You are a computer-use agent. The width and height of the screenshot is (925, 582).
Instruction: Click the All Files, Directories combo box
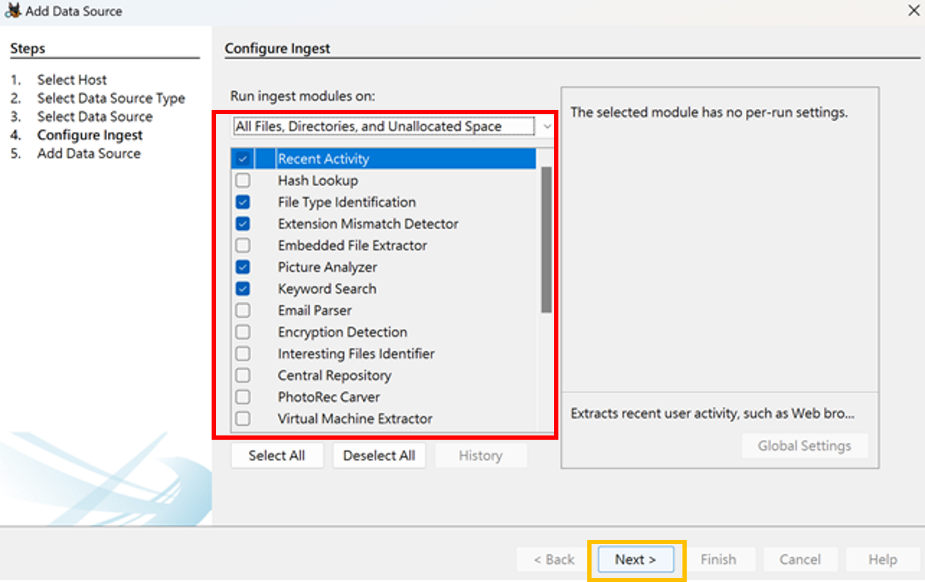[384, 126]
